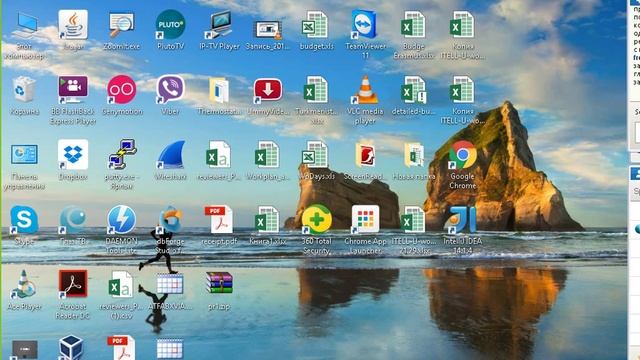Select the Chrome App Launcher icon
This screenshot has width=640, height=360.
[x=365, y=220]
